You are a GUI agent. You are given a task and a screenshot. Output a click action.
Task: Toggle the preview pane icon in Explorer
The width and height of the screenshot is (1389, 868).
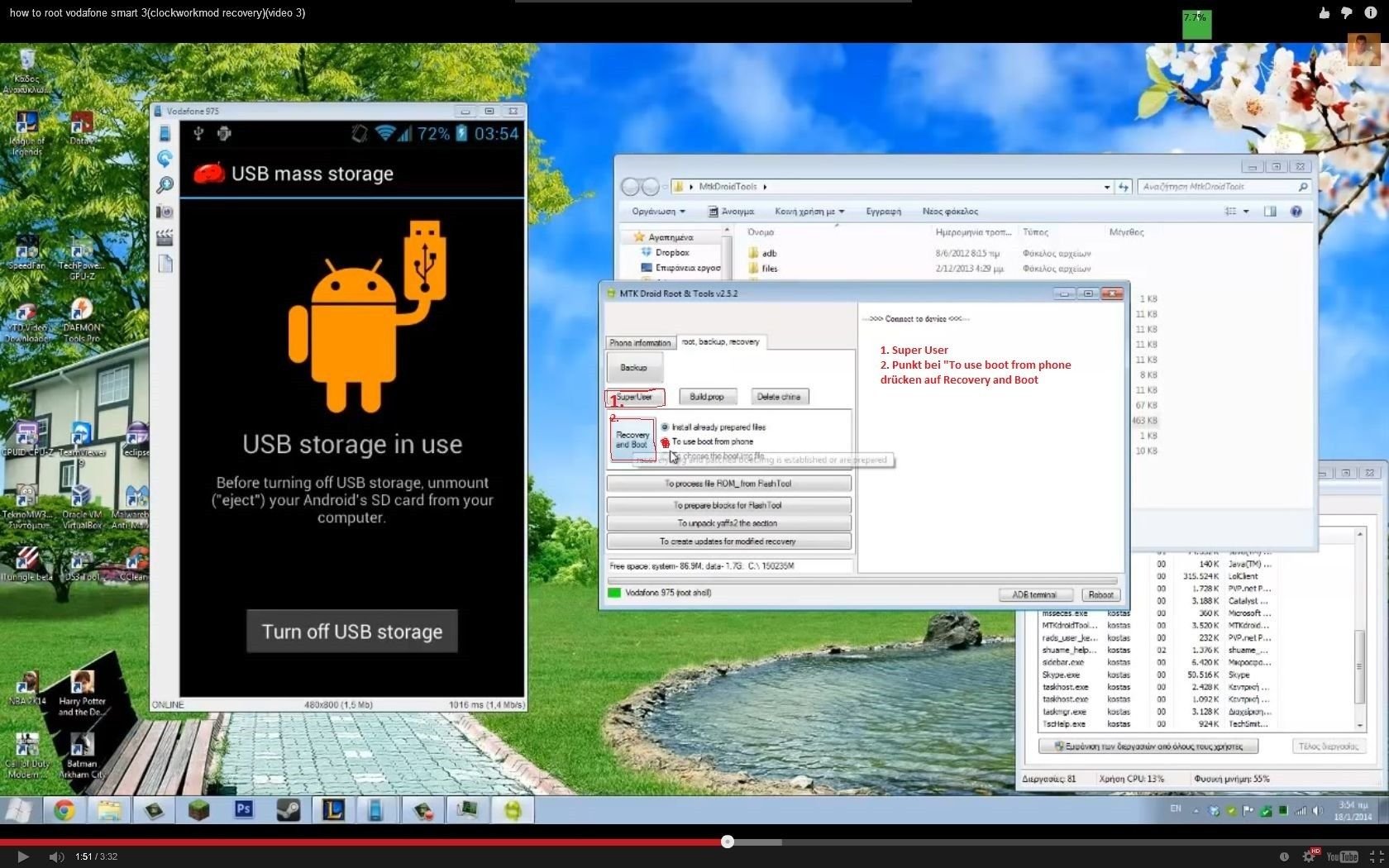click(1270, 212)
